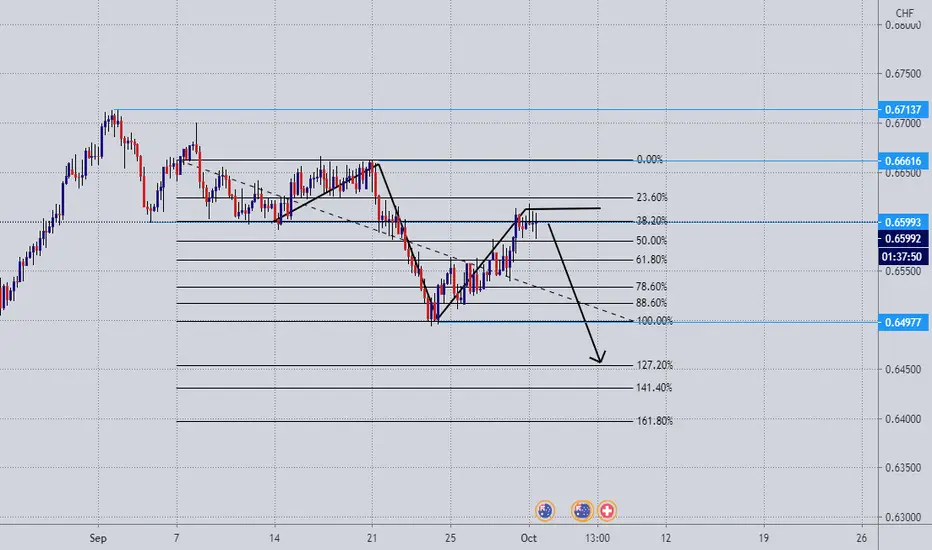This screenshot has height=550, width=932.
Task: Click the 0.64500 price axis label
Action: click(903, 369)
